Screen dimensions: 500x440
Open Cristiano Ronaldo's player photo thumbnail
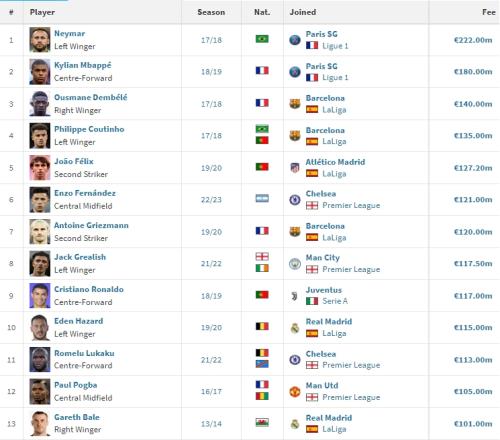point(40,296)
